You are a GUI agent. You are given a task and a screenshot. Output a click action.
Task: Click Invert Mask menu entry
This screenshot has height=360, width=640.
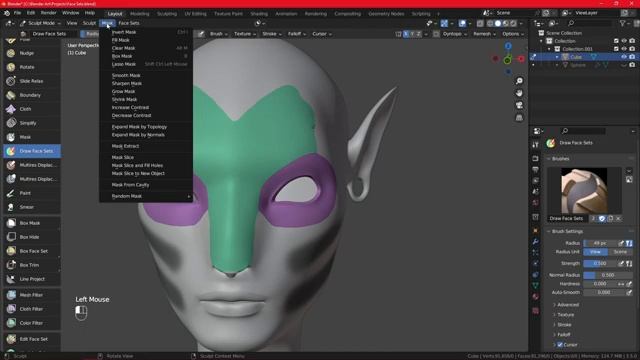146,32
